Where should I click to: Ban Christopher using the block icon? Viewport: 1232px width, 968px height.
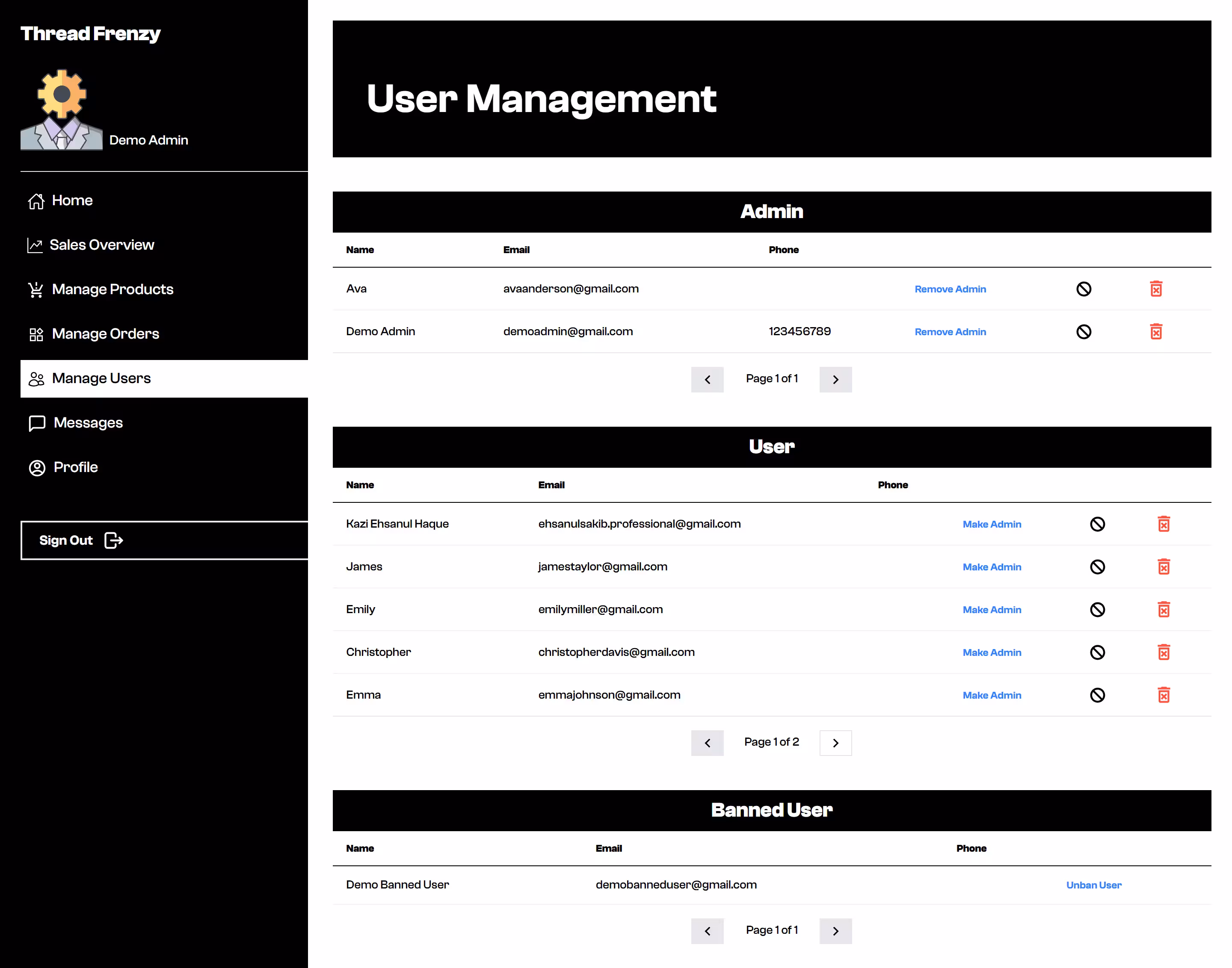point(1097,652)
